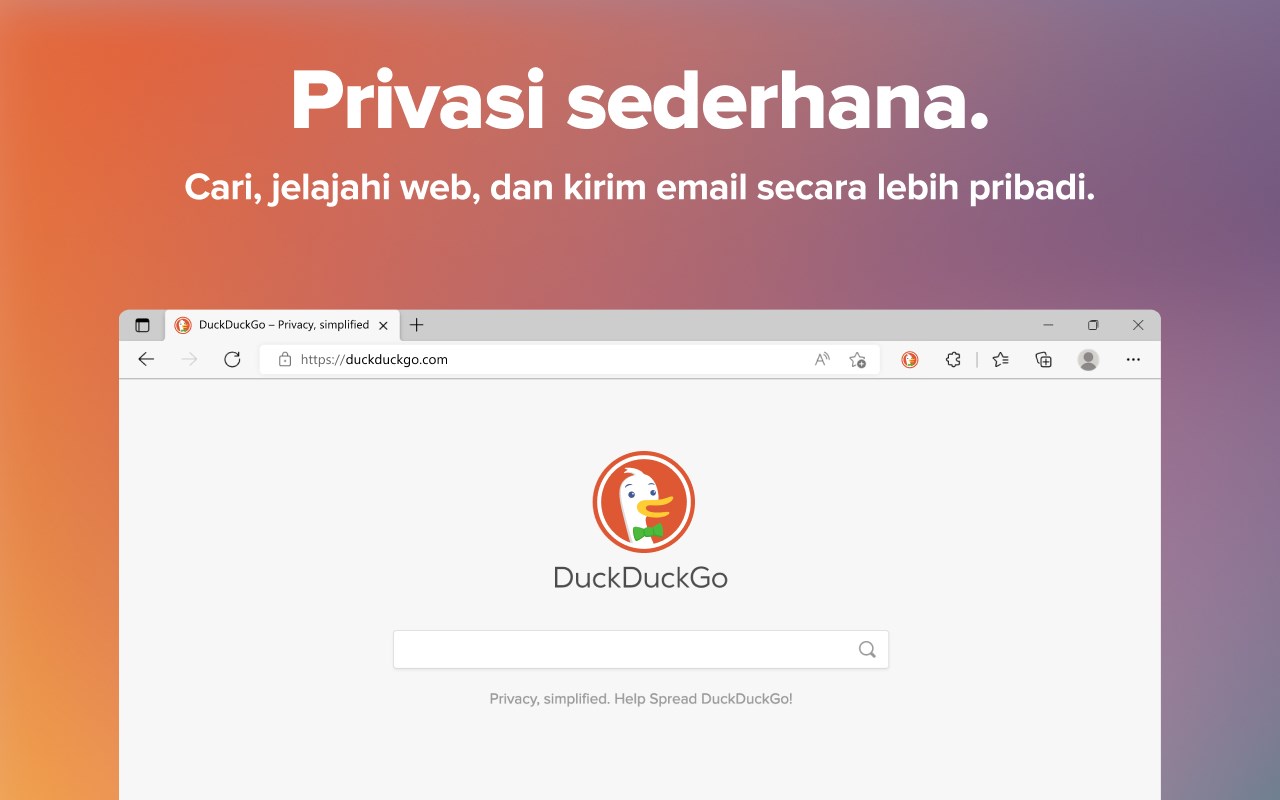Open the Extensions puzzle piece icon
This screenshot has height=800, width=1280.
(x=953, y=359)
